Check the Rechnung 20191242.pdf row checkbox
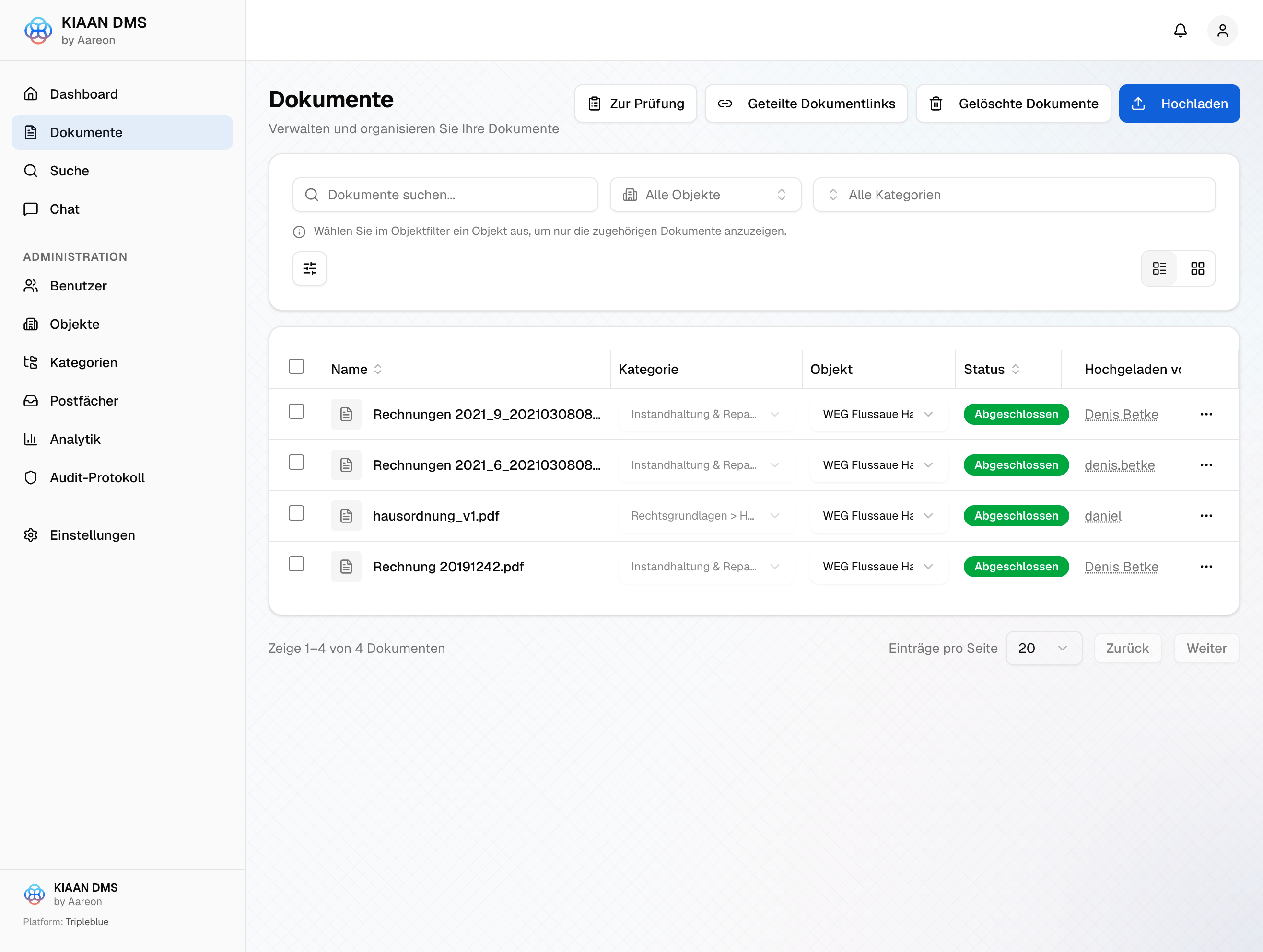 [296, 564]
